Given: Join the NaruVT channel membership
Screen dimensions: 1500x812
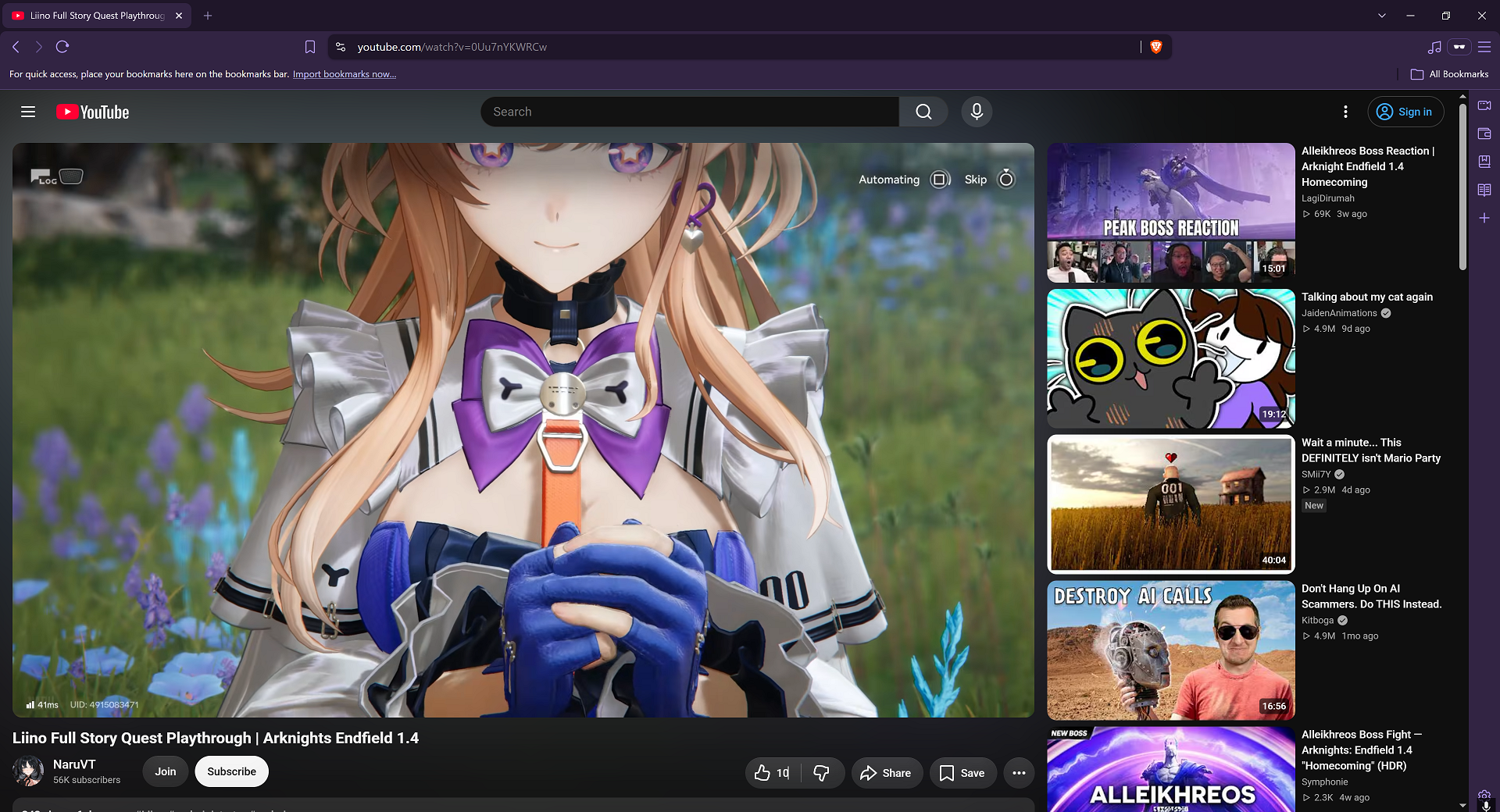Looking at the screenshot, I should pyautogui.click(x=166, y=771).
